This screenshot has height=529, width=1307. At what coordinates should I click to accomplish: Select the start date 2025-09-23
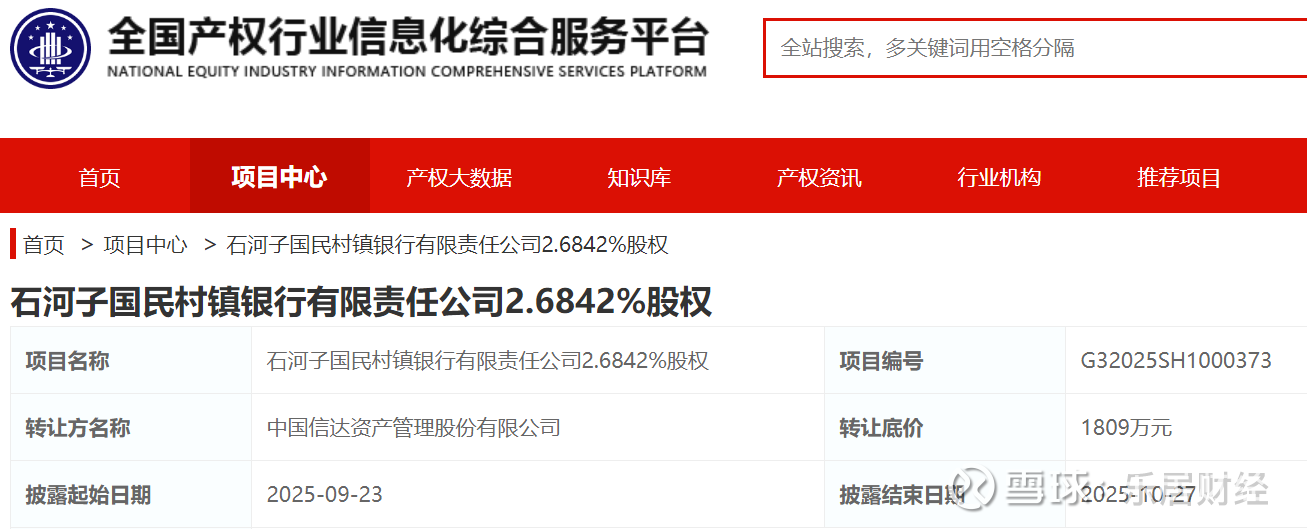(x=325, y=494)
